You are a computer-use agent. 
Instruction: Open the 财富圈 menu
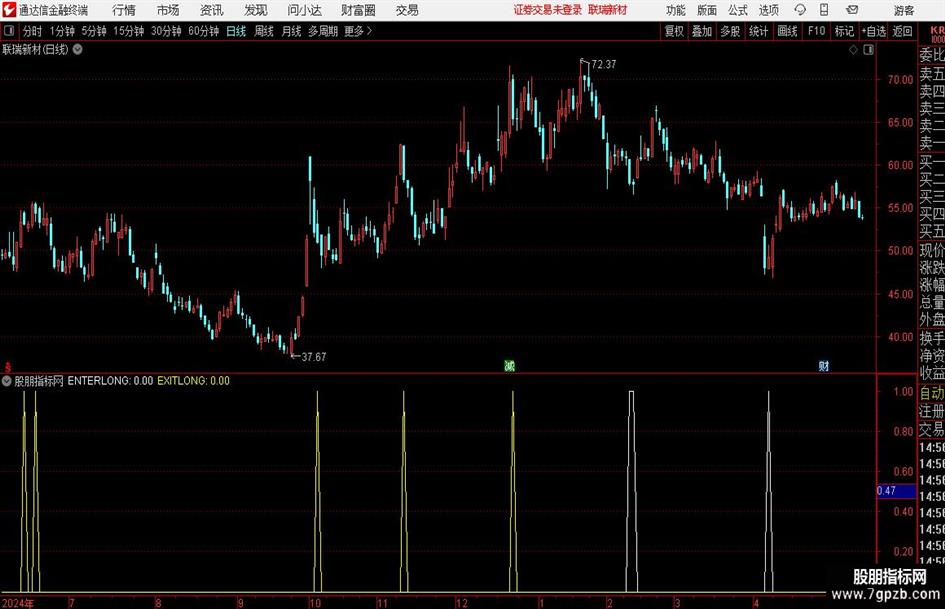358,10
